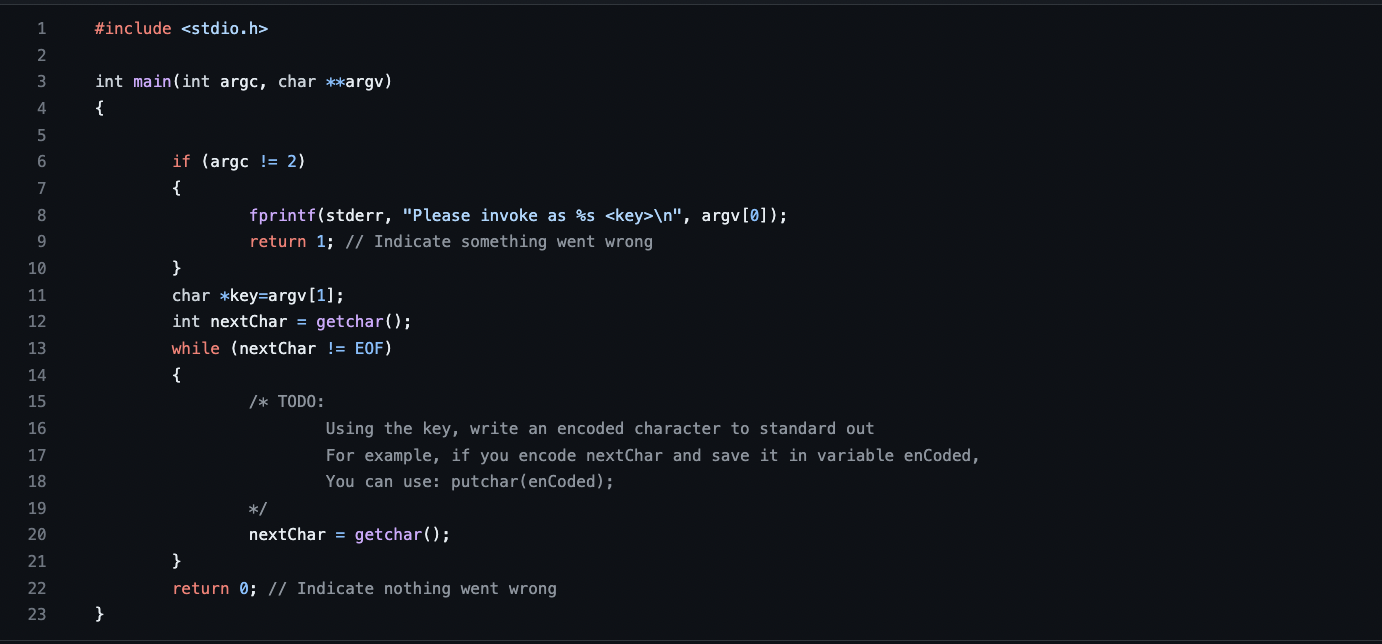Click the "Indicate nothing went wrong" comment
Screen dimensions: 1382x644
pyautogui.click(x=412, y=589)
